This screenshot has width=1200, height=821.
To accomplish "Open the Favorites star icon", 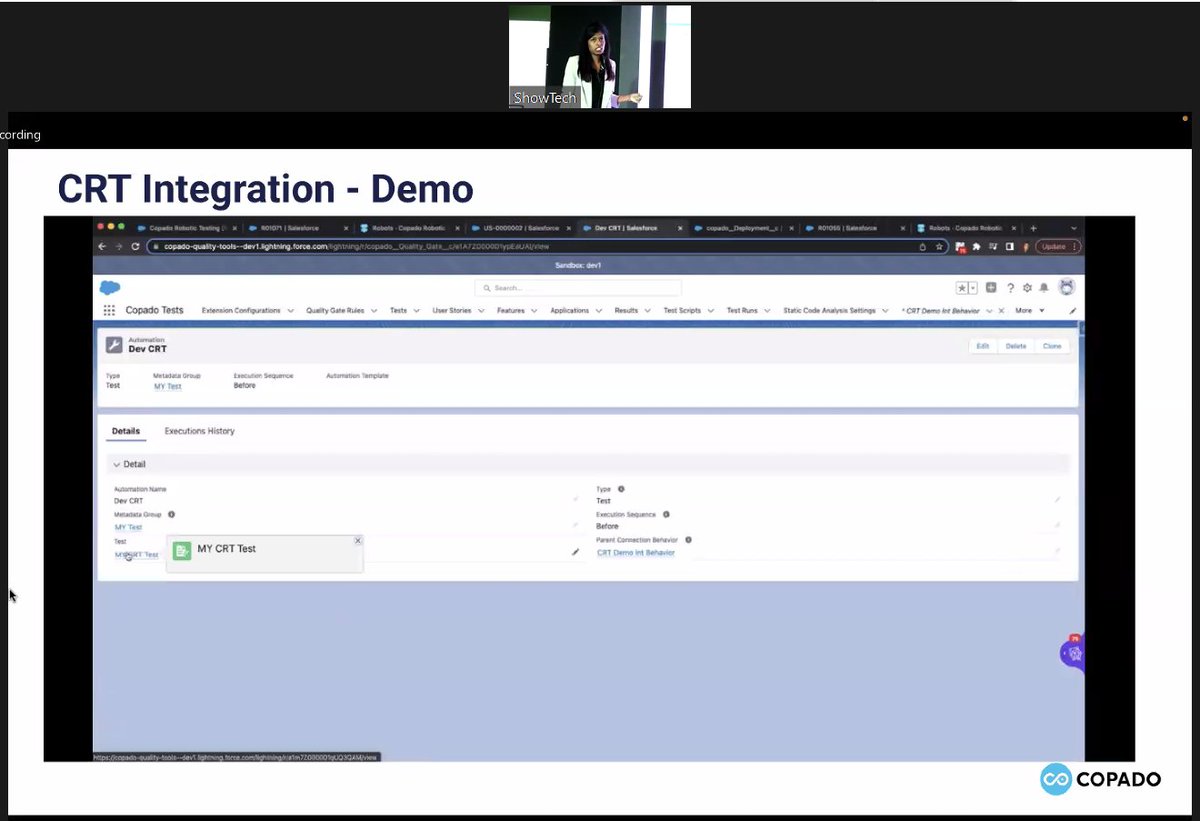I will [962, 288].
